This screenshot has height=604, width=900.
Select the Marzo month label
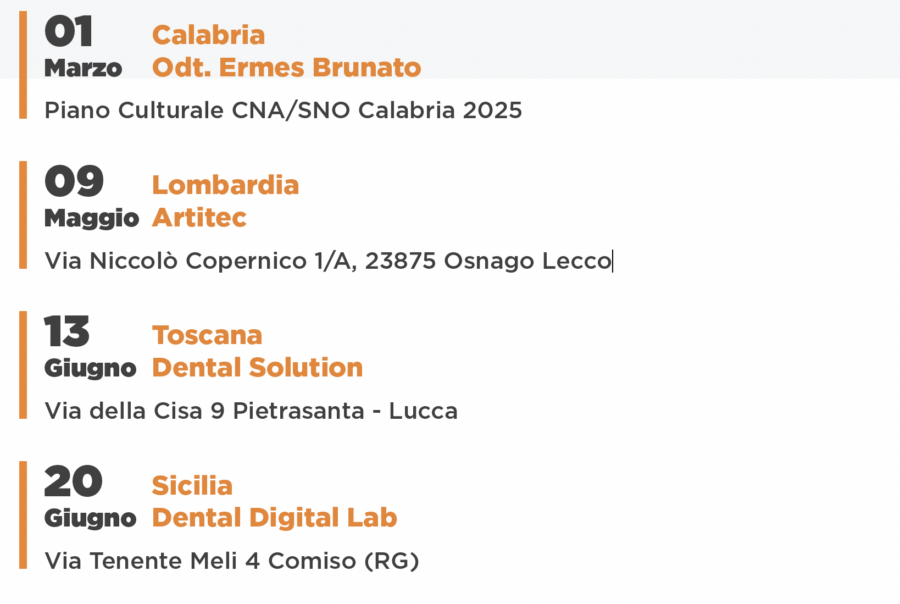83,68
